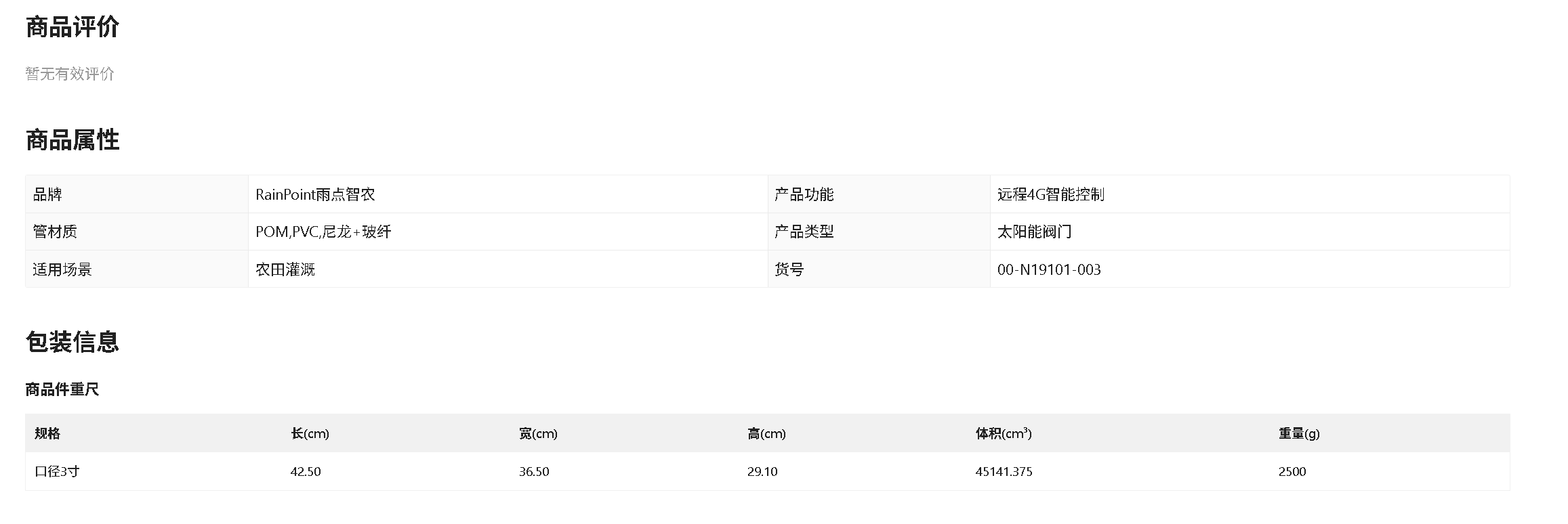
Task: Click the 包装信息 heading
Action: [x=73, y=342]
